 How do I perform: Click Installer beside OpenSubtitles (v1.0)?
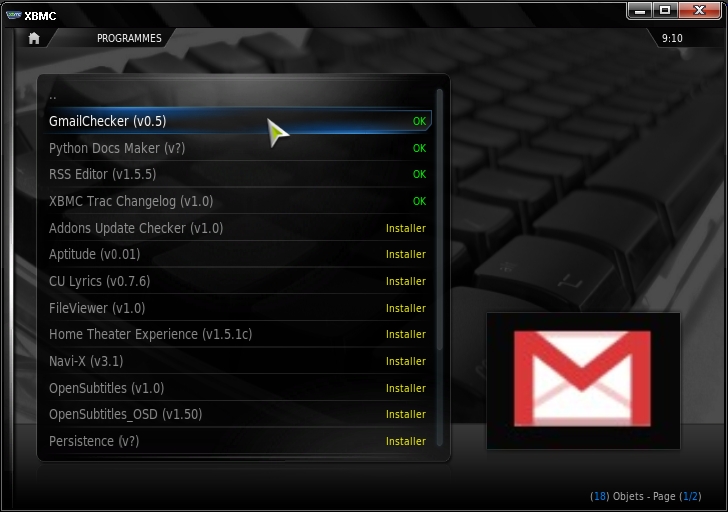coord(406,388)
